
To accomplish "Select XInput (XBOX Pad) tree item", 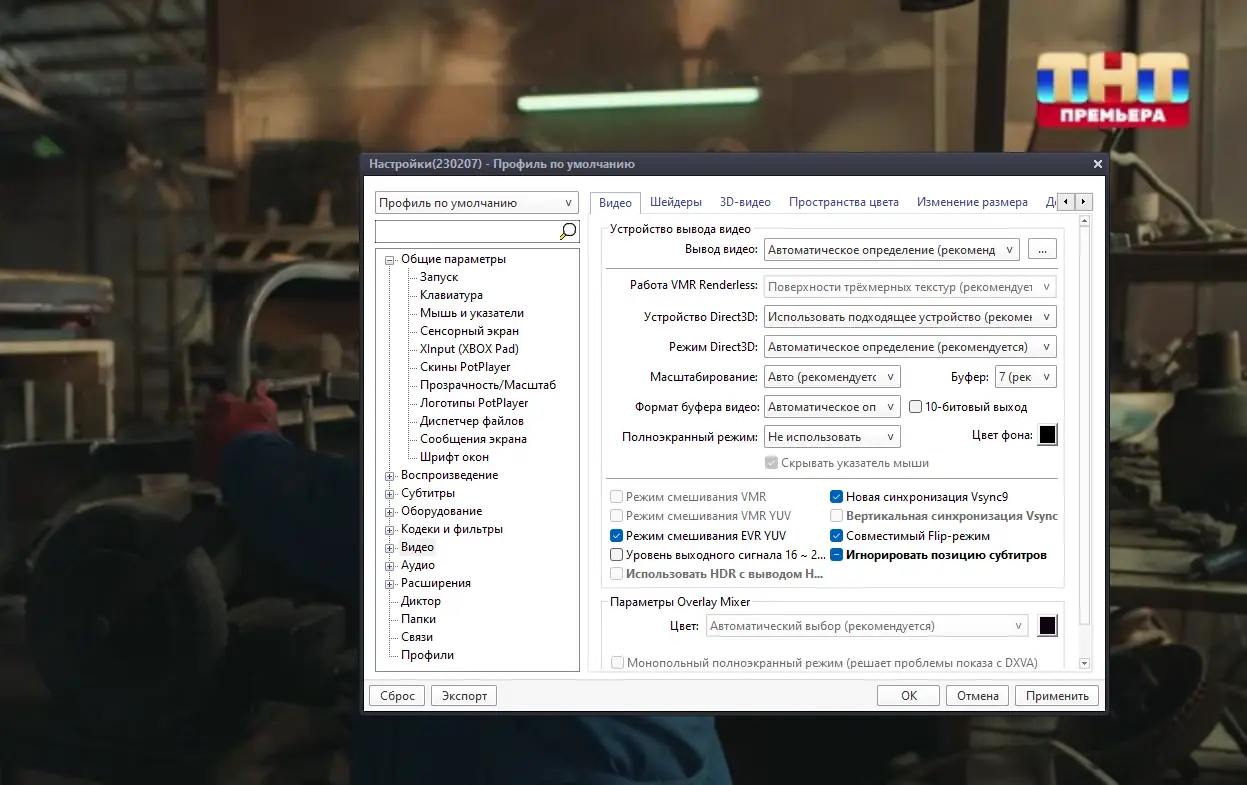I will (x=469, y=349).
